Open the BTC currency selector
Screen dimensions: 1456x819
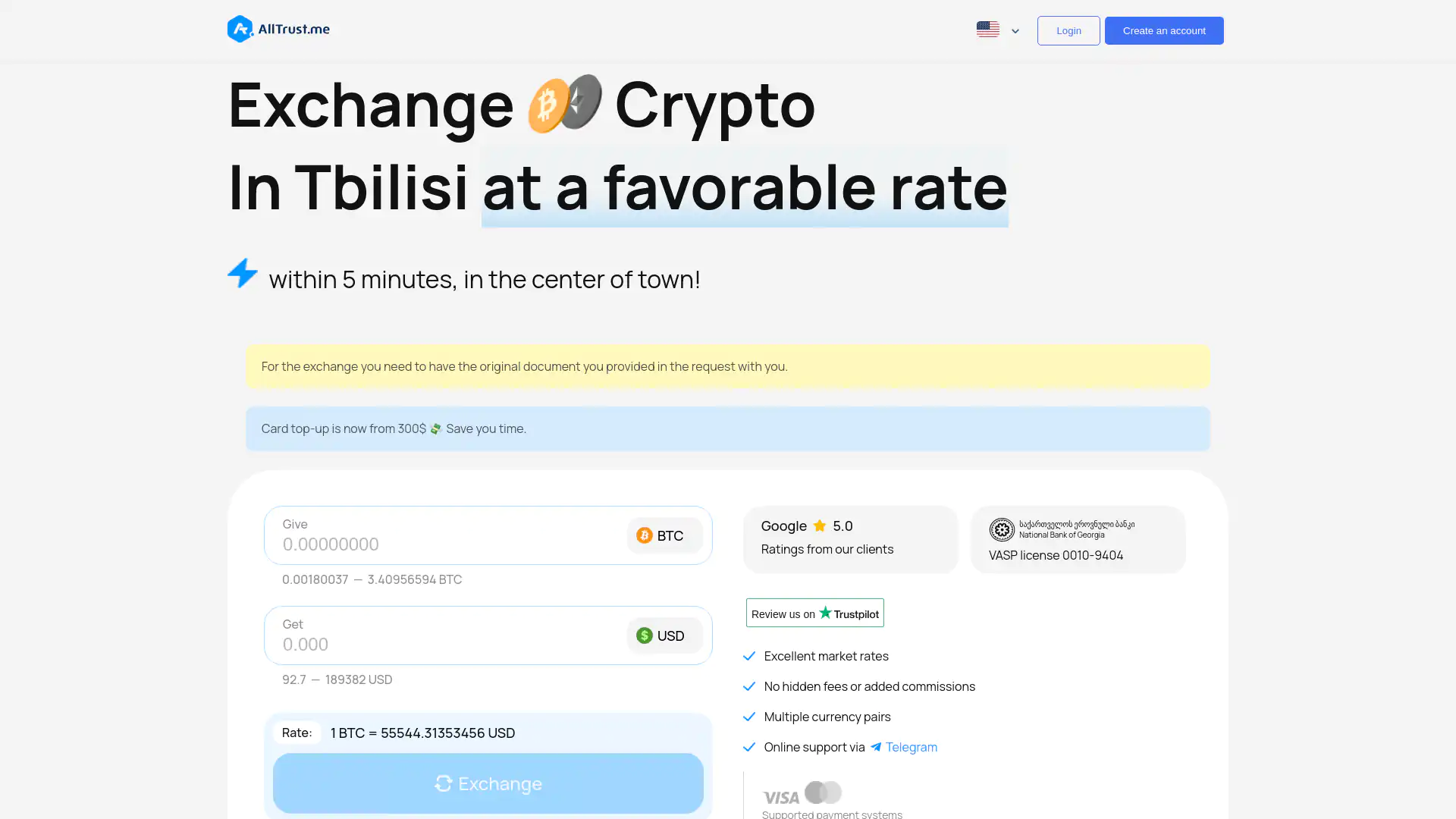click(664, 535)
